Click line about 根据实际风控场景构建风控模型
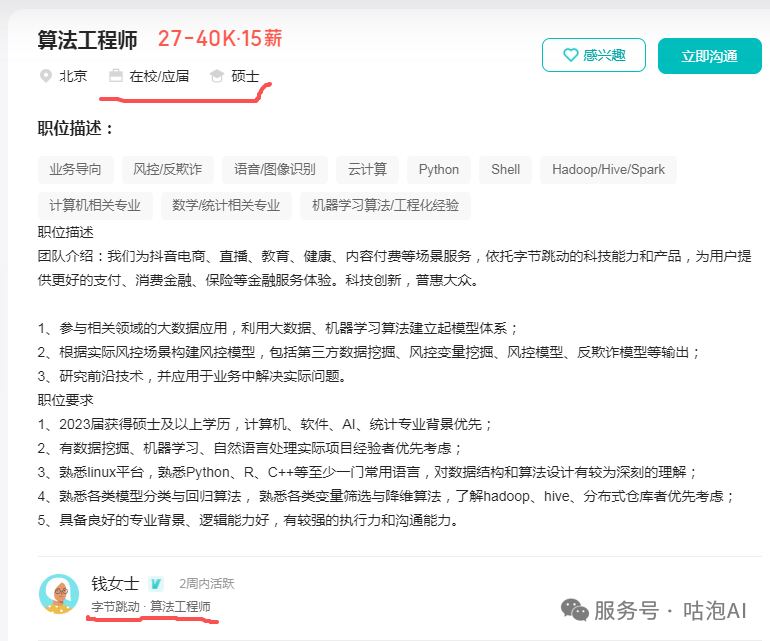 [369, 352]
